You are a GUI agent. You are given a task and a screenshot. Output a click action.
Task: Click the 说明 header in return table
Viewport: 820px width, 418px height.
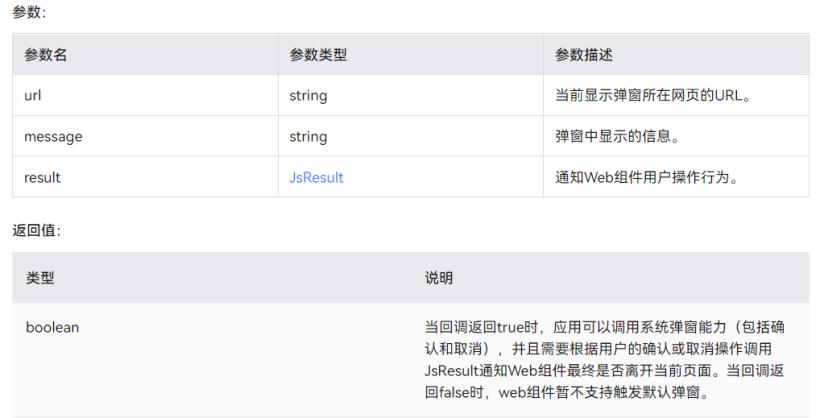[x=439, y=279]
